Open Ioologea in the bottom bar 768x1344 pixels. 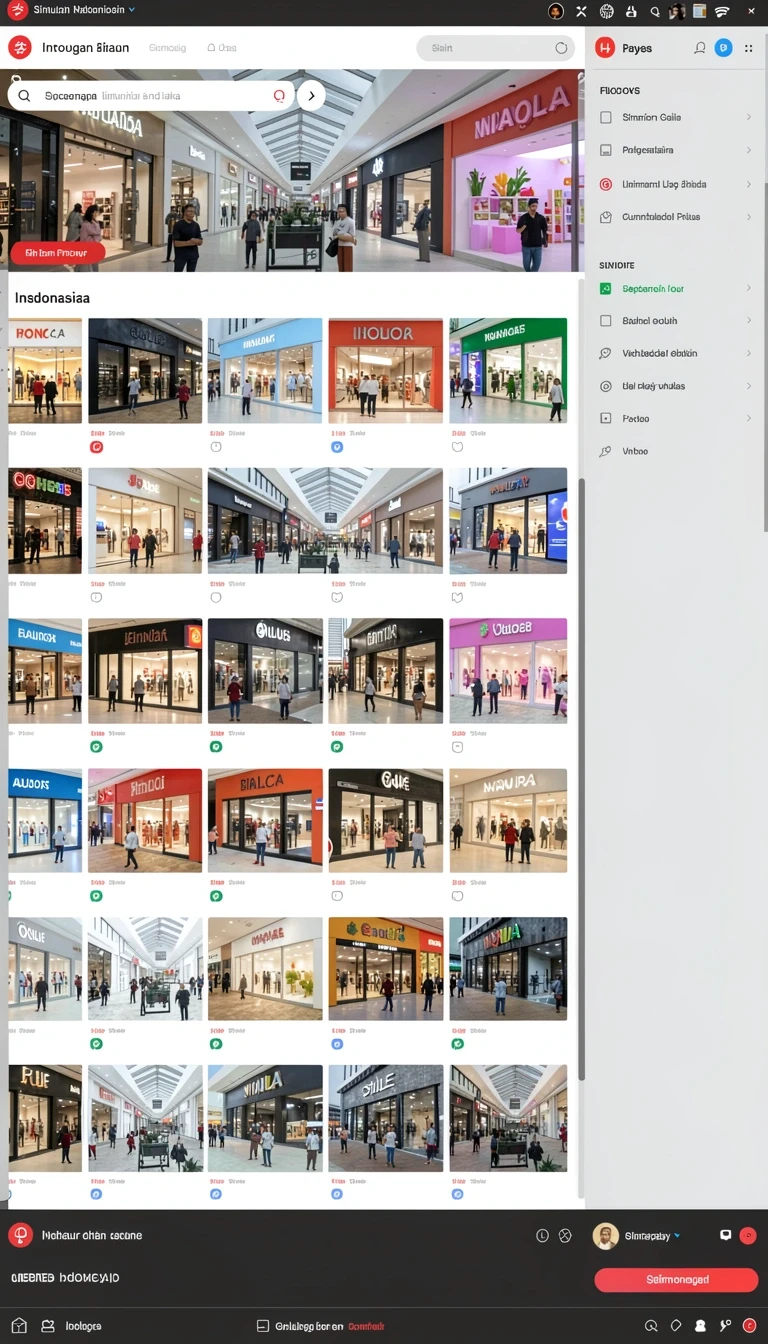coord(84,1326)
